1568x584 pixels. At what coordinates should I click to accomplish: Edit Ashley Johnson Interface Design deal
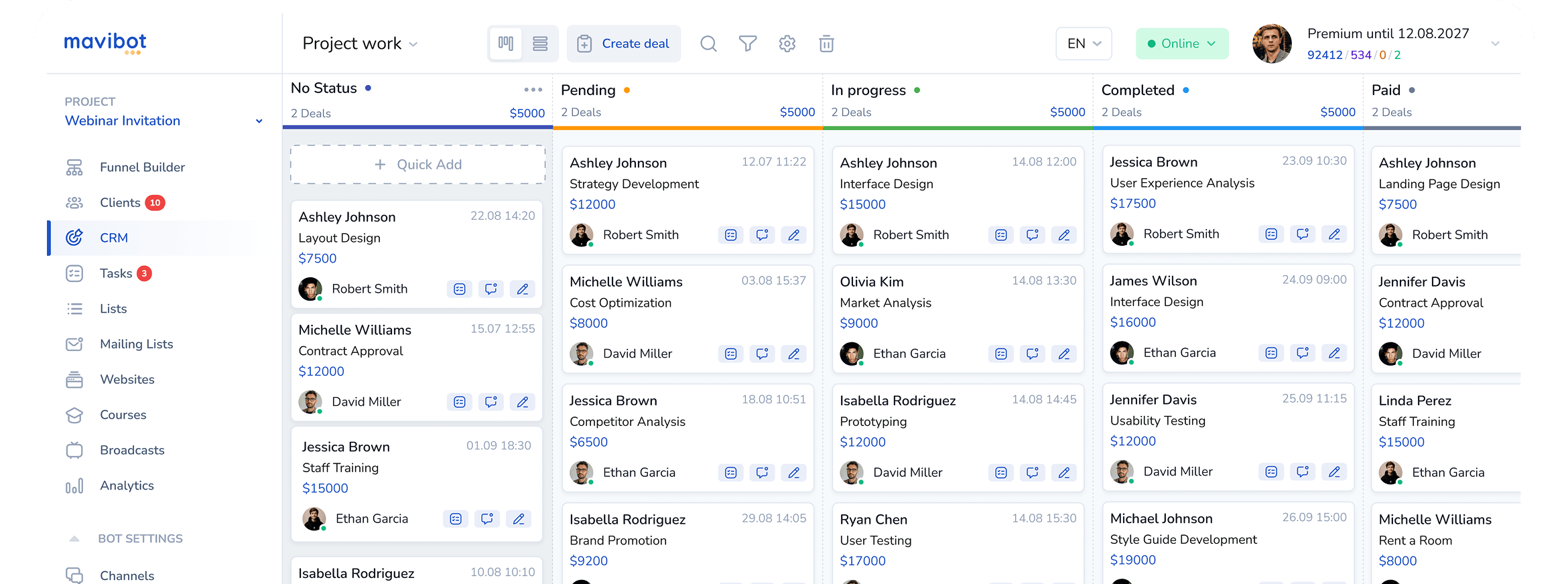coord(1064,235)
